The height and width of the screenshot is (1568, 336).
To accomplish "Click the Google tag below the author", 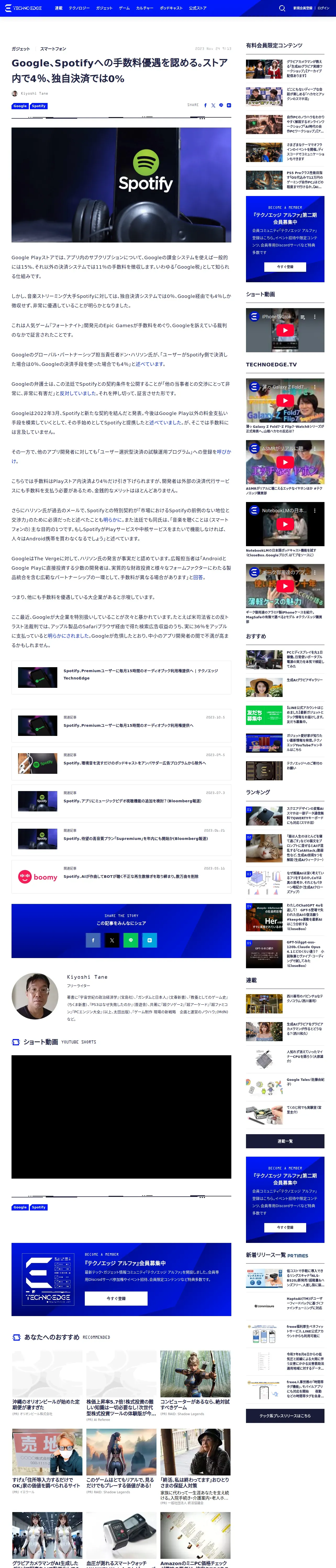I will pyautogui.click(x=20, y=106).
